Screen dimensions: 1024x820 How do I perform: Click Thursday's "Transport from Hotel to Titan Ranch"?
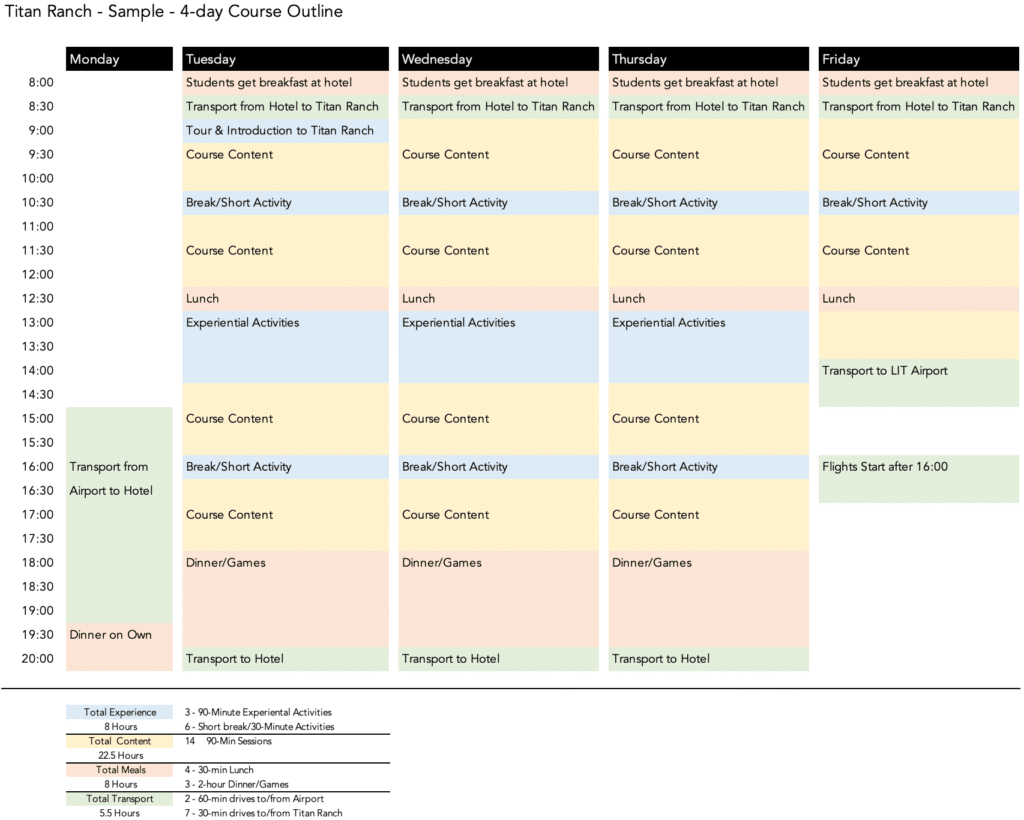pyautogui.click(x=709, y=106)
